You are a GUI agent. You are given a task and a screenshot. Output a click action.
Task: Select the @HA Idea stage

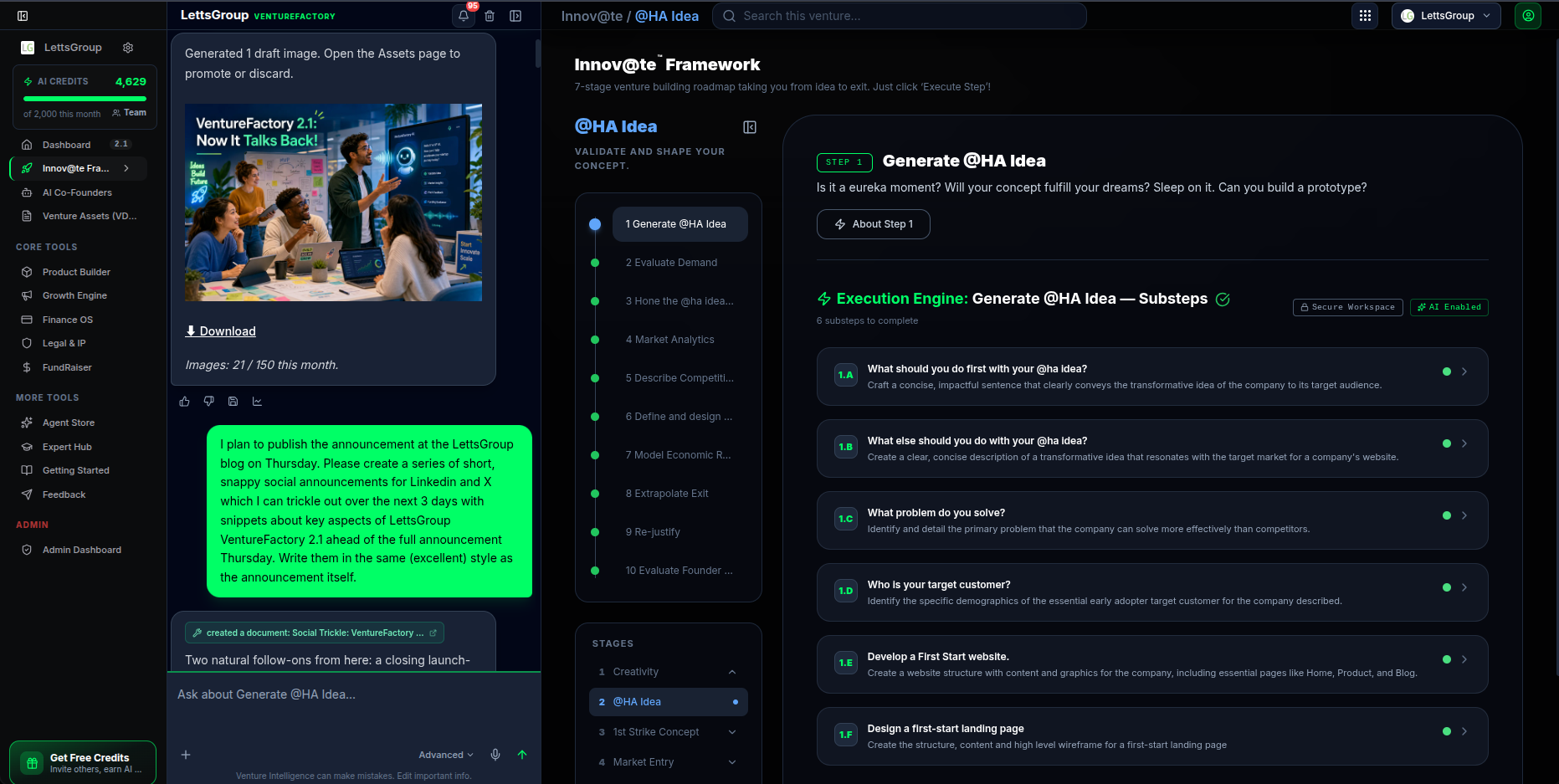coord(669,702)
